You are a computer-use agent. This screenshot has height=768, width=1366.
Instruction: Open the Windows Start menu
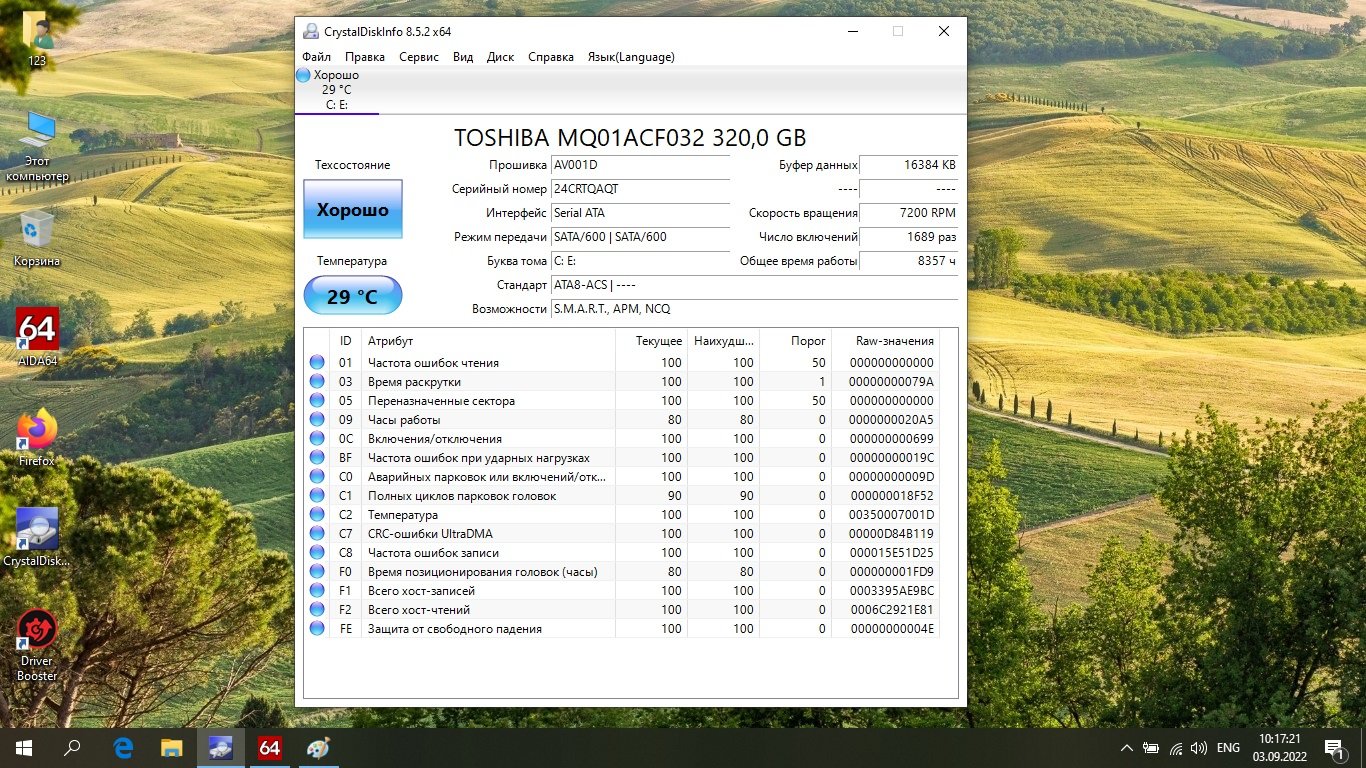pyautogui.click(x=24, y=747)
